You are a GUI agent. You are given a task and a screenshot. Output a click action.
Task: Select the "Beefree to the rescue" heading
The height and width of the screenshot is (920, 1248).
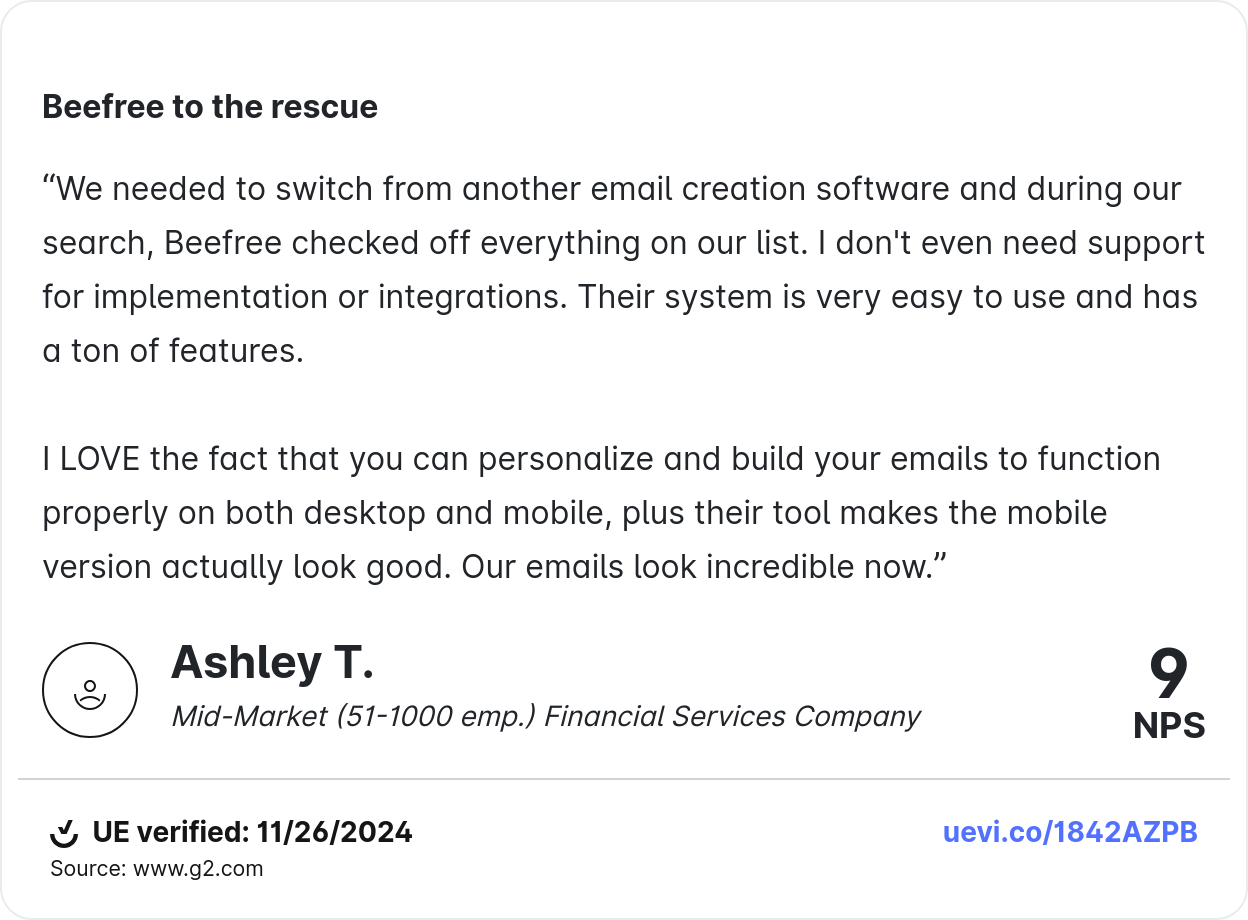(x=210, y=107)
